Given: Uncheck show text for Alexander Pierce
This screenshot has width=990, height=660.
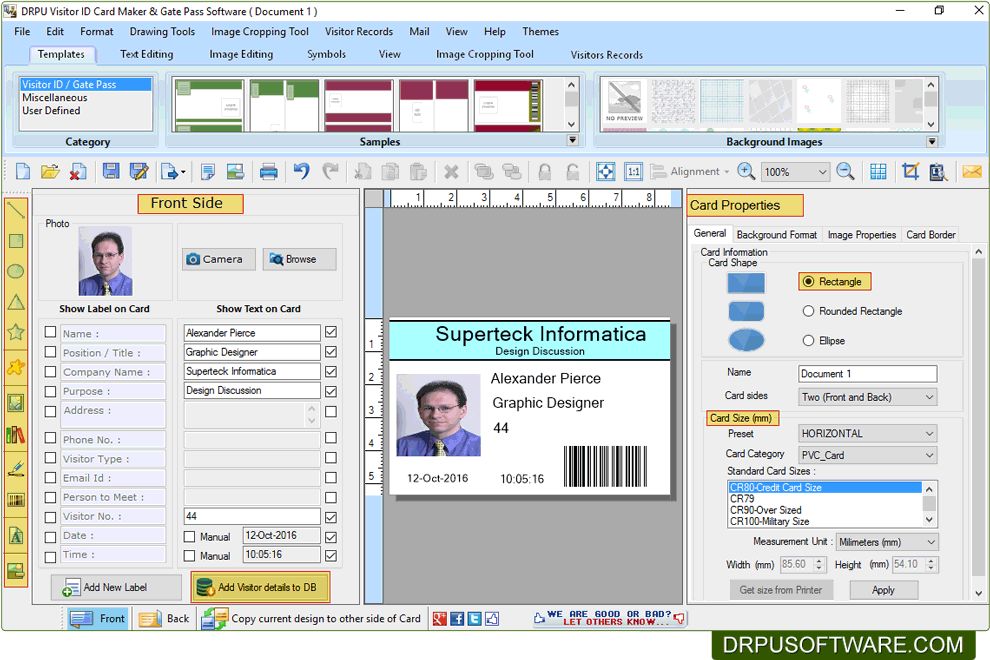Looking at the screenshot, I should [x=331, y=332].
